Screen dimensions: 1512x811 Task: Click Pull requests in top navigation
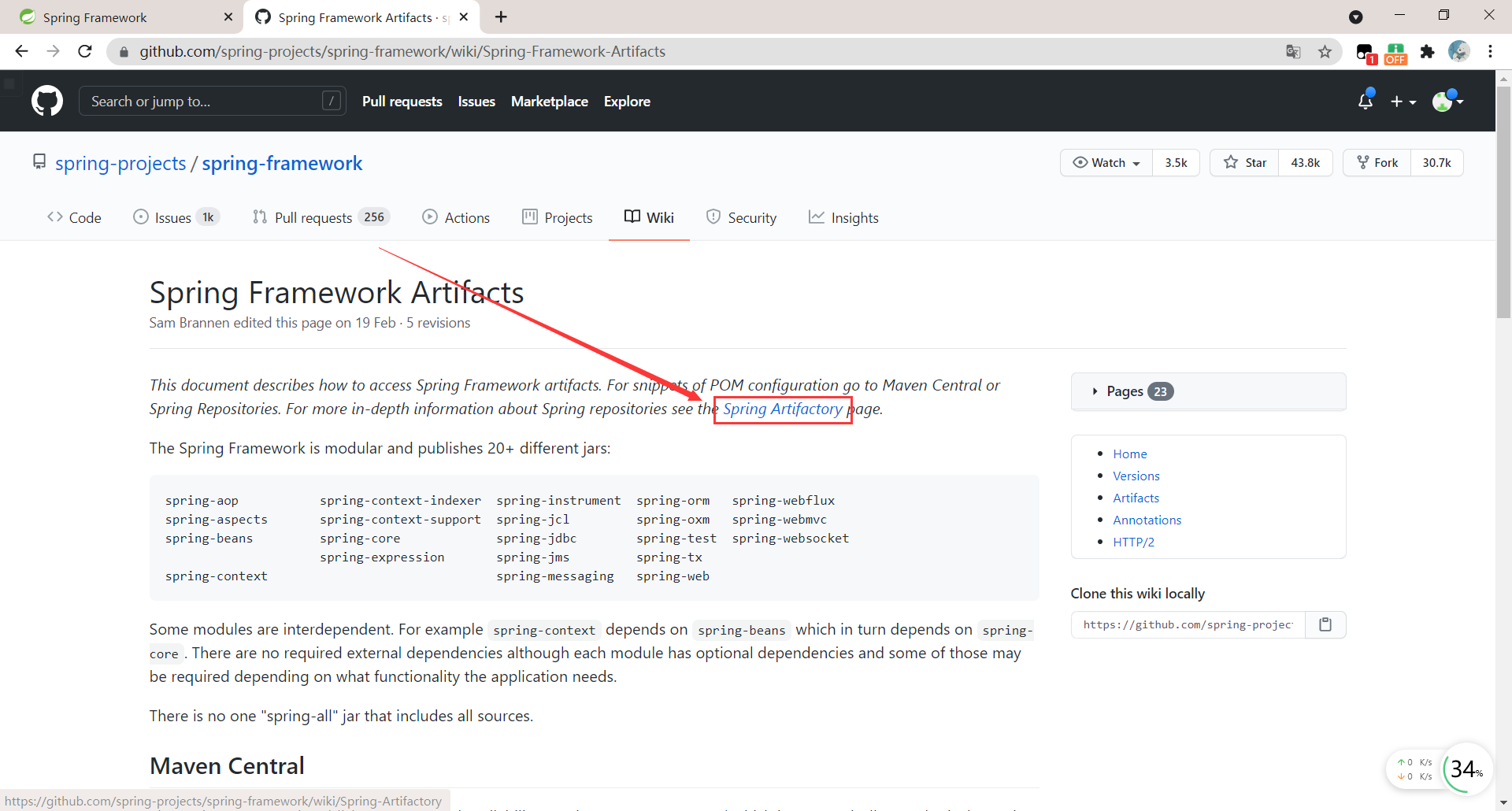[x=402, y=102]
